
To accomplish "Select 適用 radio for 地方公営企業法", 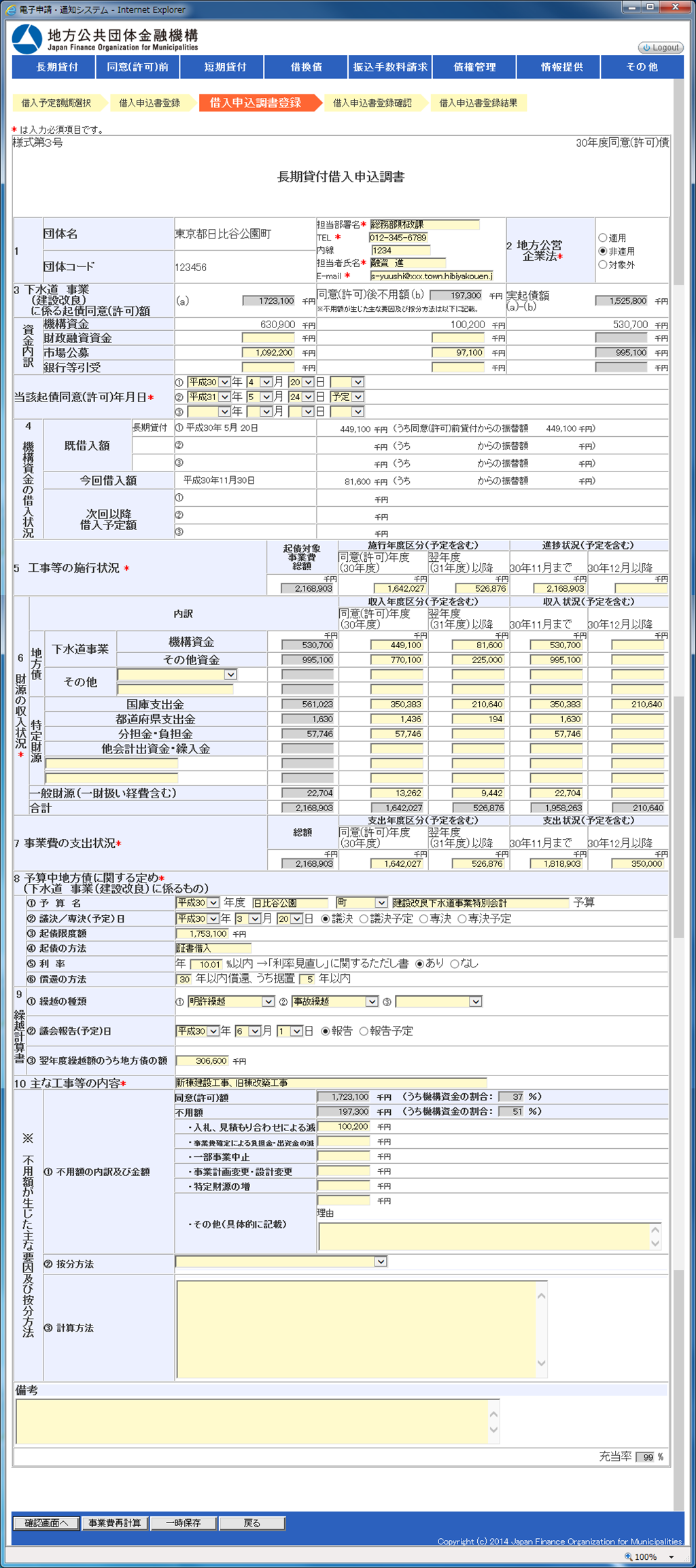I will 603,238.
